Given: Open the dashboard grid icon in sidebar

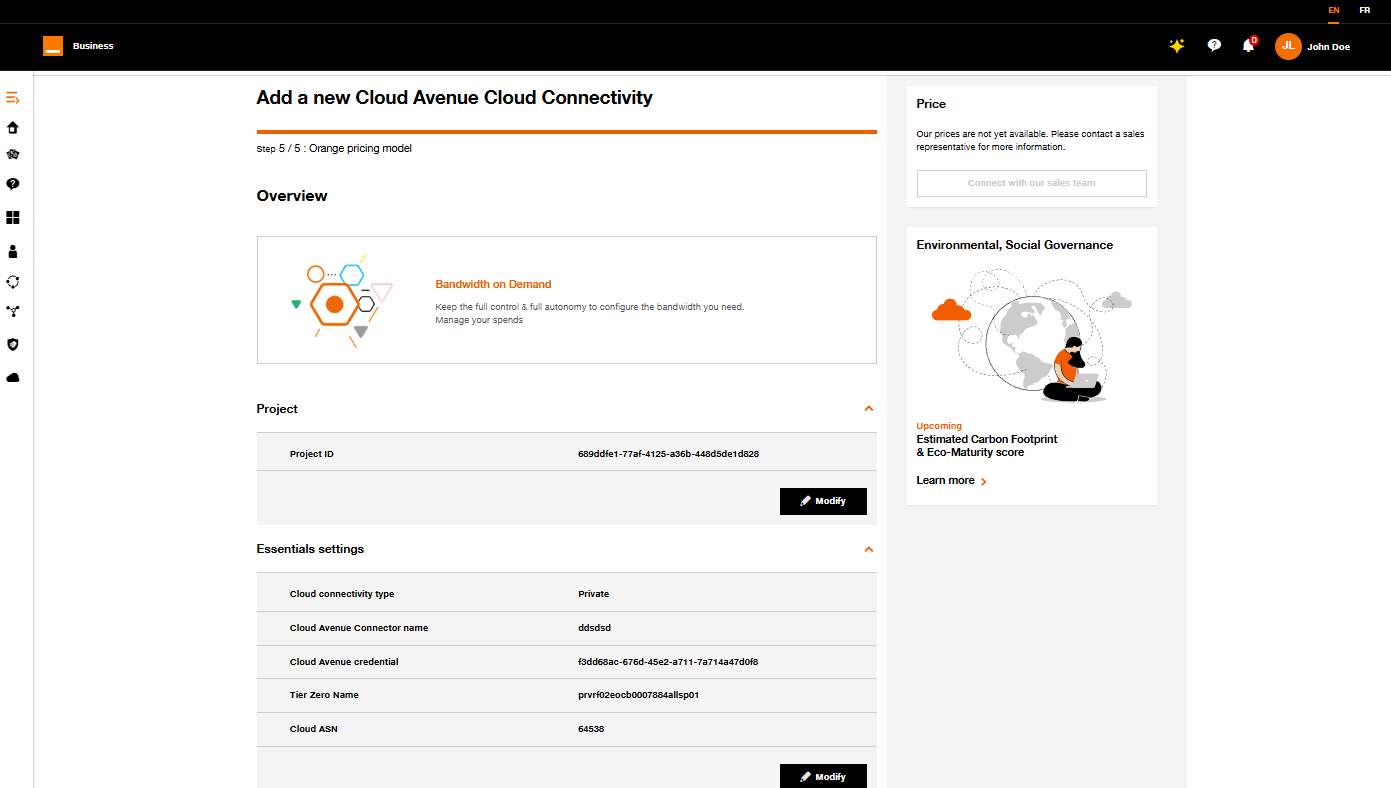Looking at the screenshot, I should 13,217.
